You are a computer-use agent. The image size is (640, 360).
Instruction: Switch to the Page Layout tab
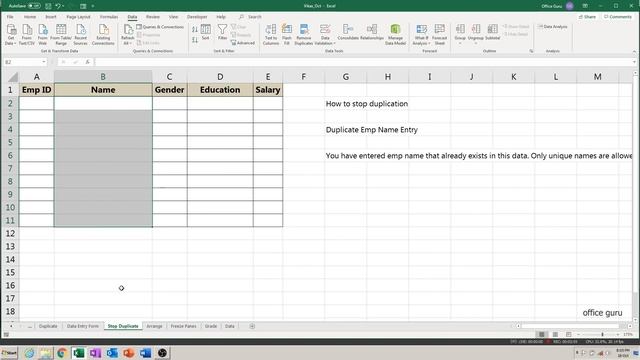point(78,17)
